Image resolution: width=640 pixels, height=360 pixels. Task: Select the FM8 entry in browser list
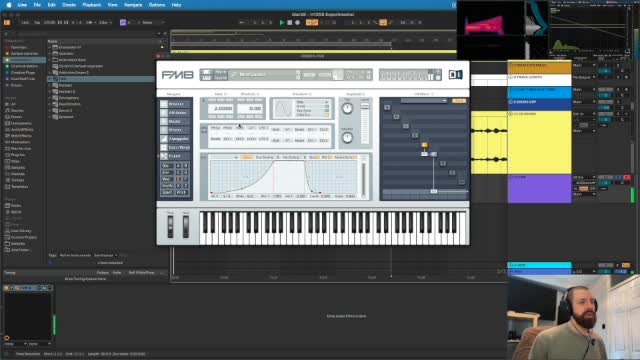101,79
